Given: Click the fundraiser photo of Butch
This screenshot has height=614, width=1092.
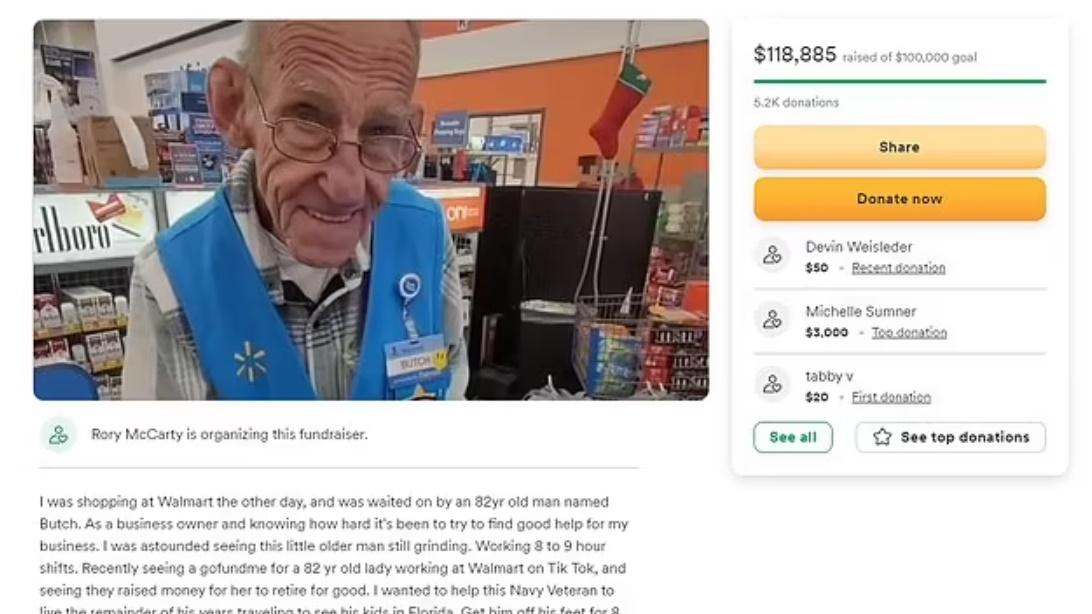Looking at the screenshot, I should [x=371, y=210].
